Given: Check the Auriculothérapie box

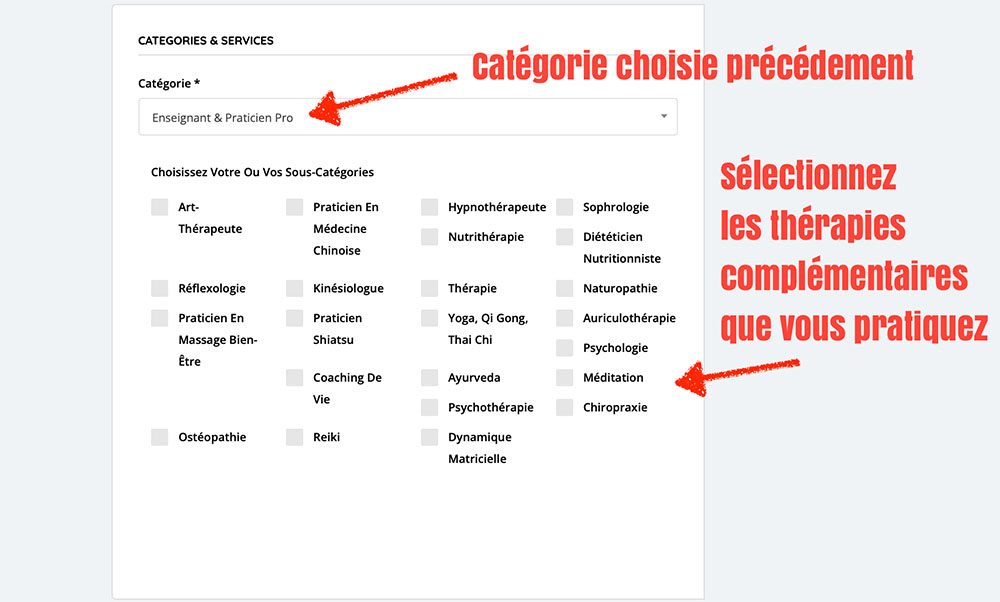Looking at the screenshot, I should 564,318.
